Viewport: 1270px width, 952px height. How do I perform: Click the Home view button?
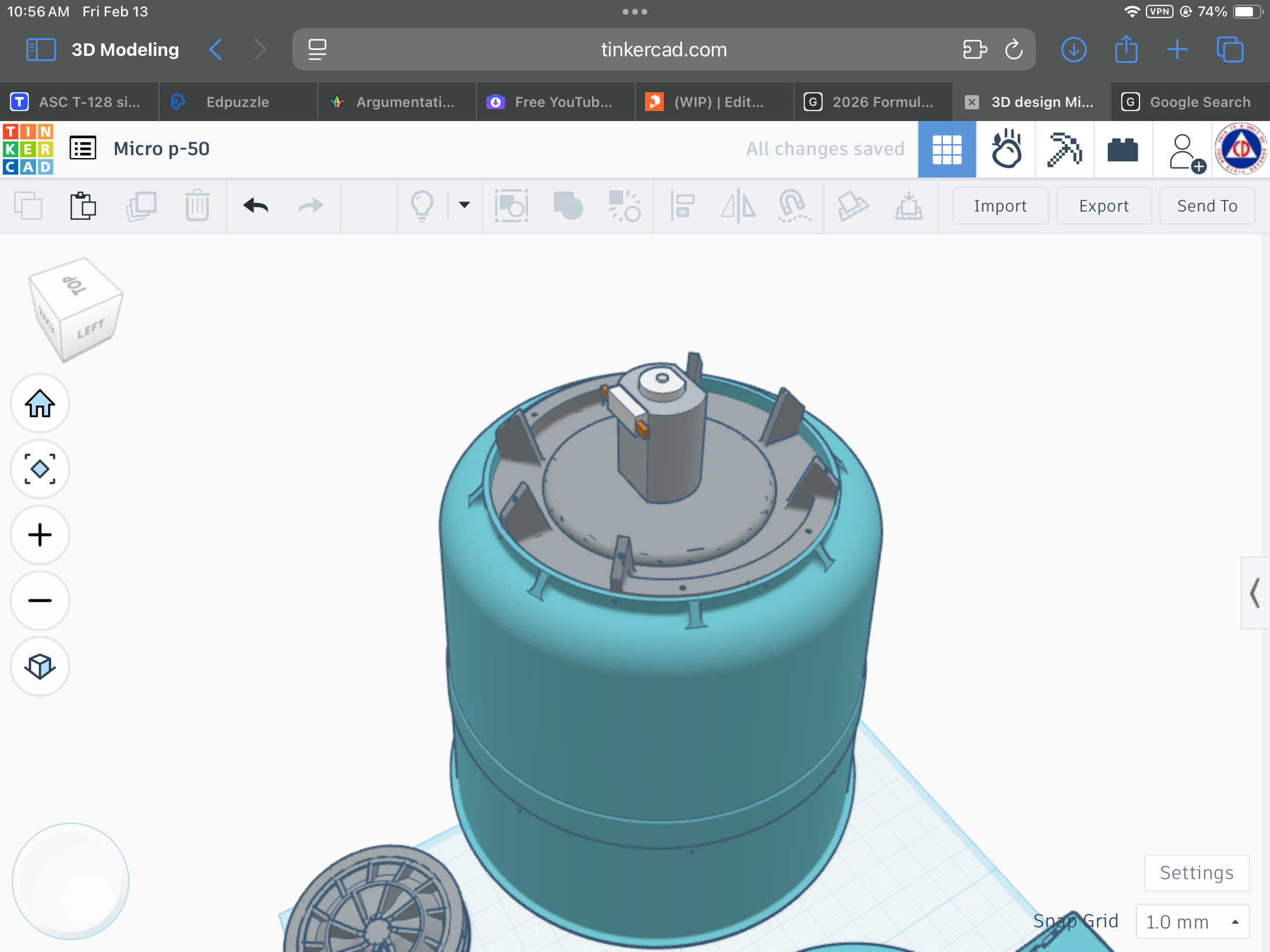coord(40,404)
